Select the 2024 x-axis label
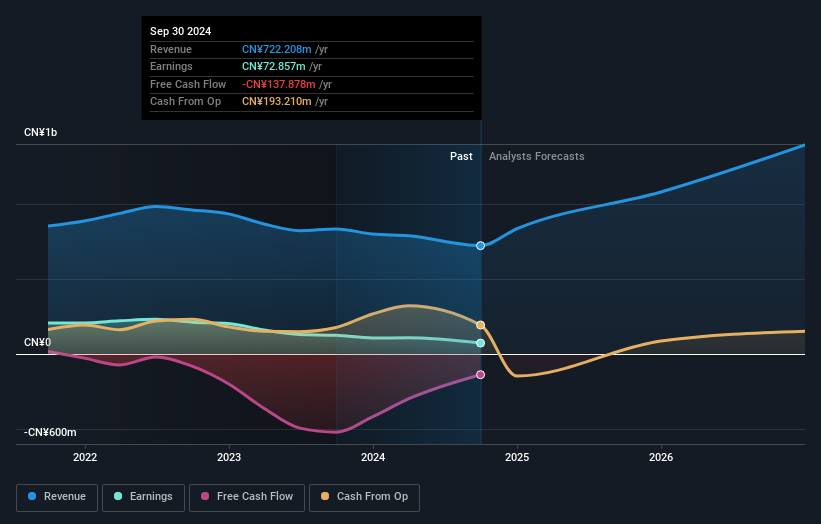 pos(373,457)
